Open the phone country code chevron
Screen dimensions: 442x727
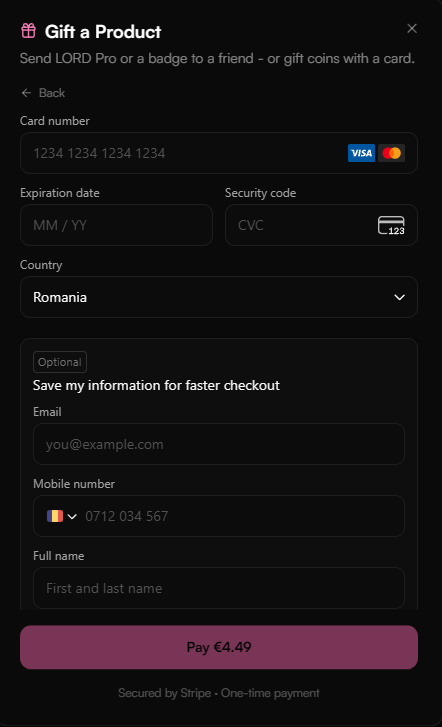pos(72,517)
